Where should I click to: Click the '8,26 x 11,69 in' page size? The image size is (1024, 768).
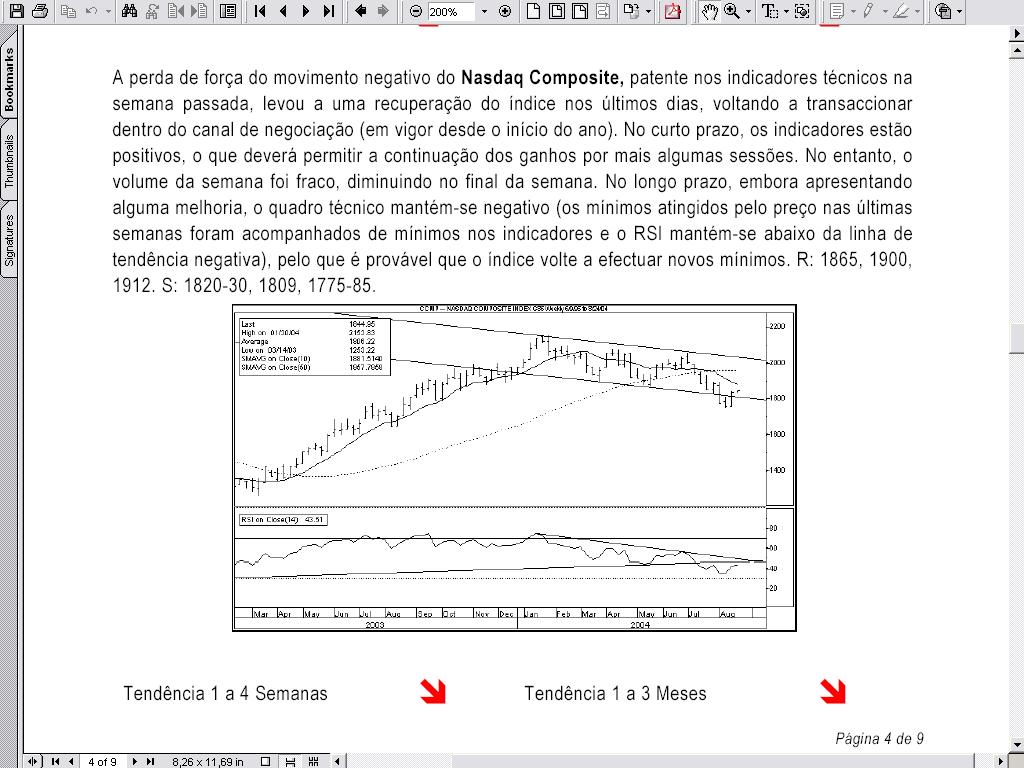pos(208,761)
